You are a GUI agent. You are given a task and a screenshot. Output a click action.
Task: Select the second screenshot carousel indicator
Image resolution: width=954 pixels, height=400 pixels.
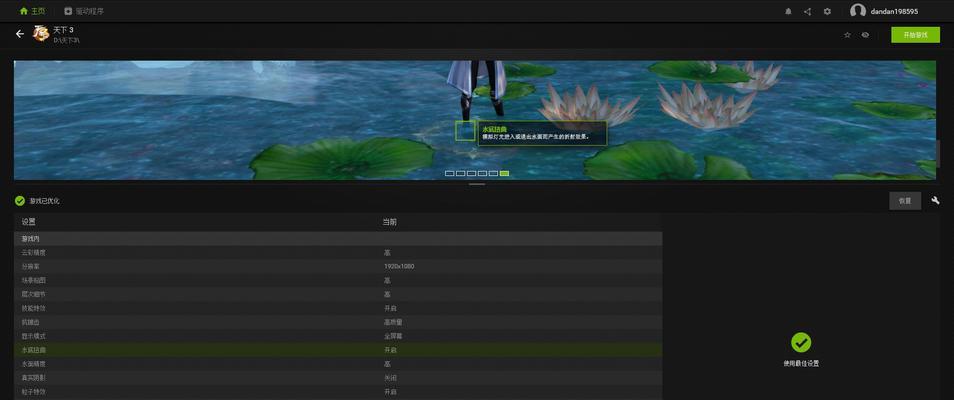pyautogui.click(x=461, y=174)
